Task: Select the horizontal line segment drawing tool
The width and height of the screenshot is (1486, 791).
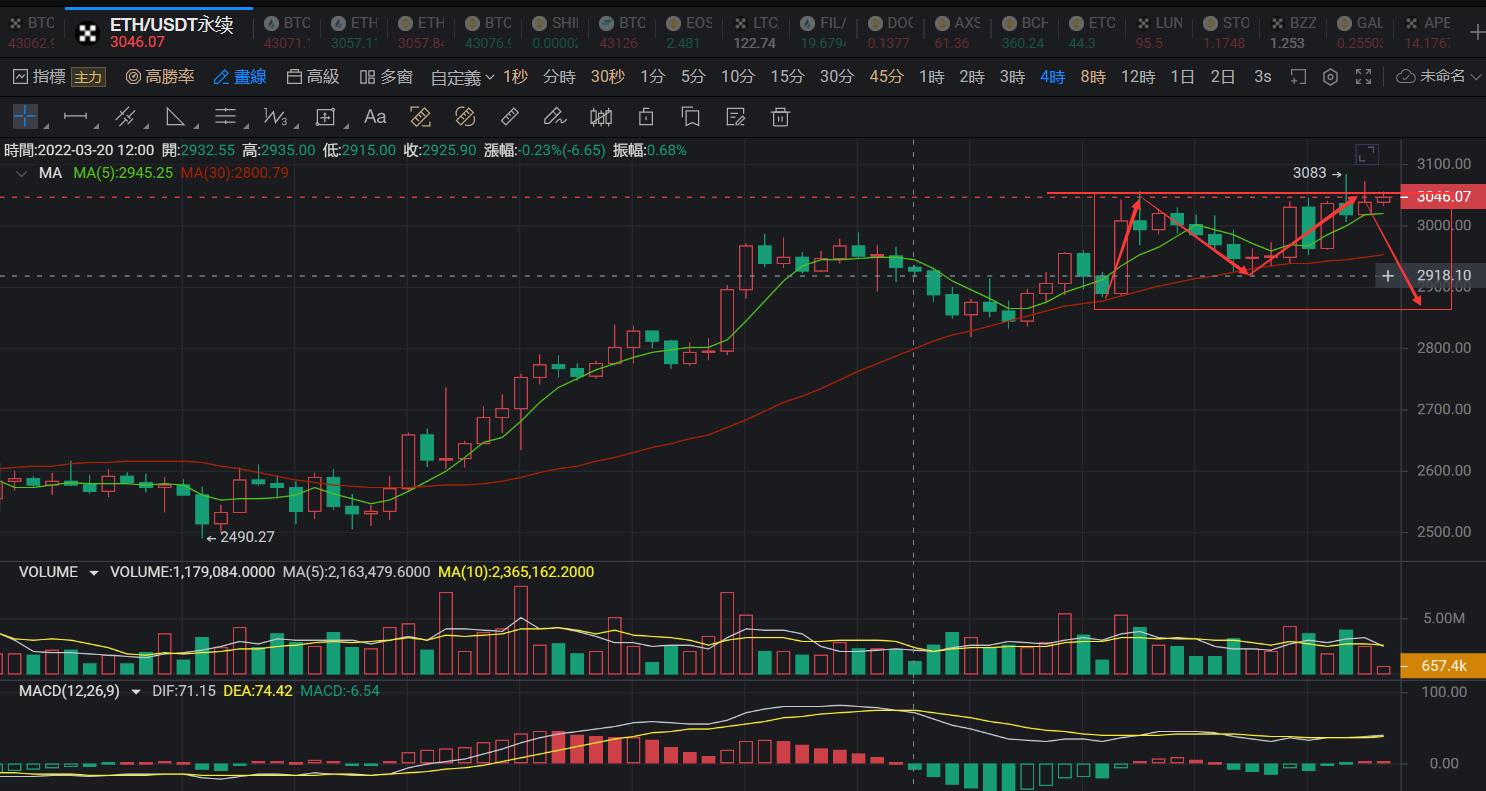Action: click(76, 117)
